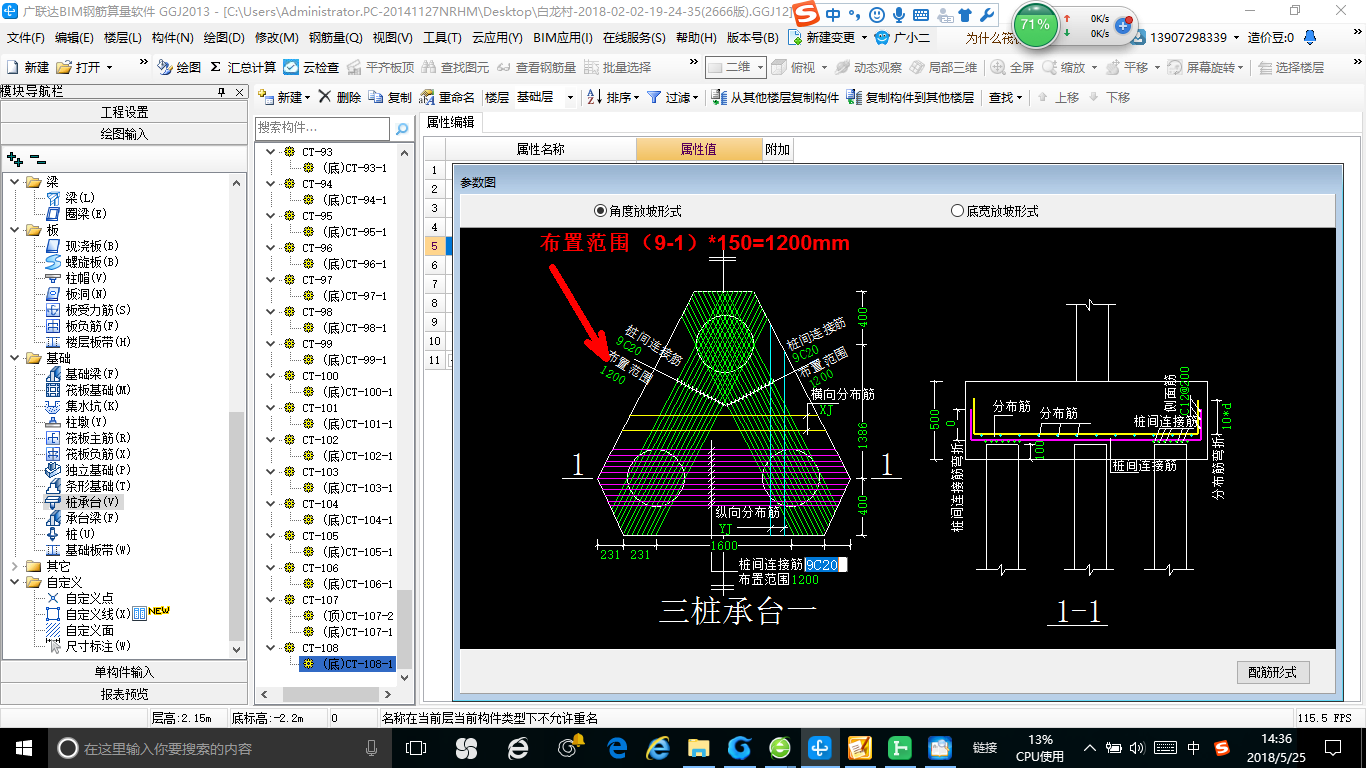1366x768 pixels.
Task: Select 尺寸标注(W) tree item
Action: pyautogui.click(x=98, y=647)
